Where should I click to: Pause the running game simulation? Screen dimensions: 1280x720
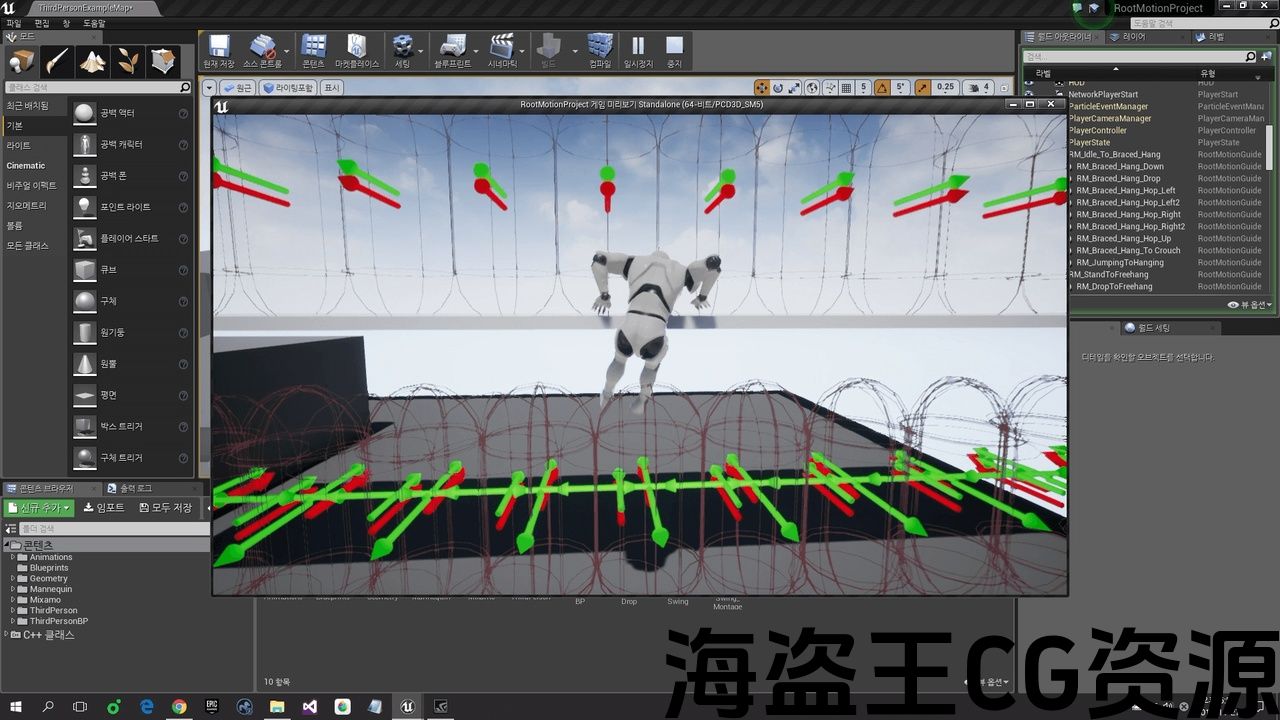click(x=637, y=50)
